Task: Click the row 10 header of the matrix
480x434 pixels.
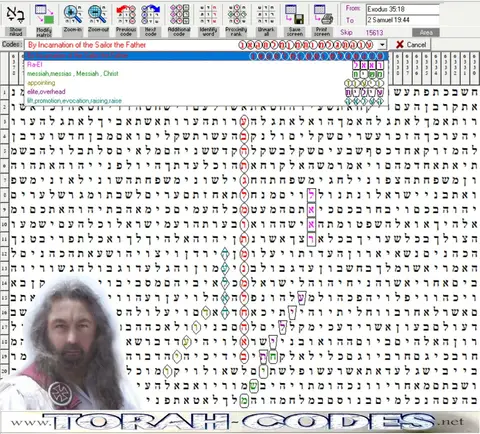Action: [x=4, y=224]
